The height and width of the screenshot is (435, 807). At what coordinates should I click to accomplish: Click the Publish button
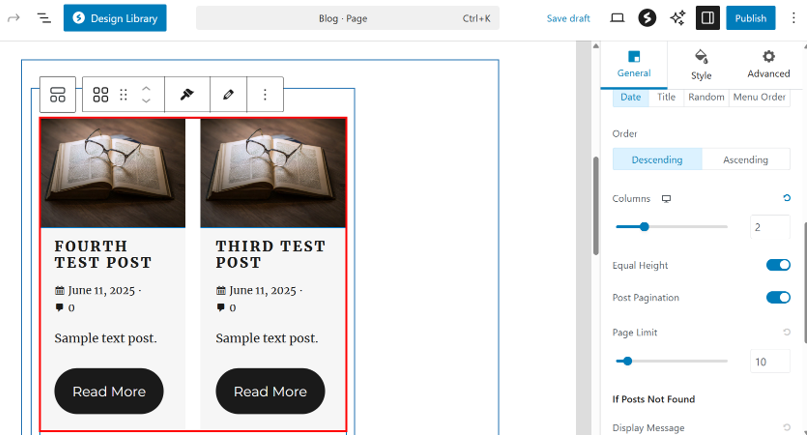750,18
